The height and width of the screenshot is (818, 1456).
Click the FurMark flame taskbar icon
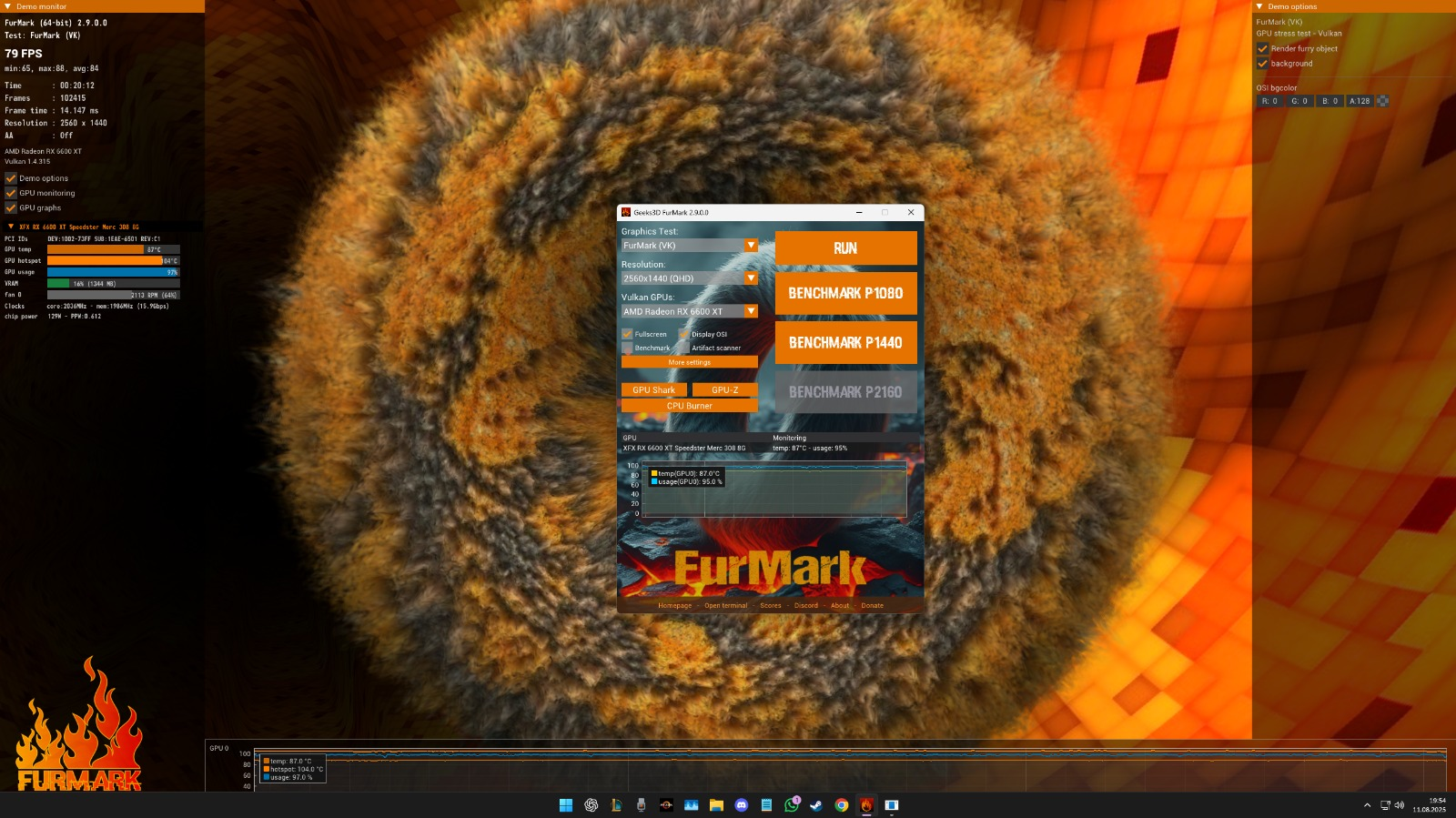point(866,805)
